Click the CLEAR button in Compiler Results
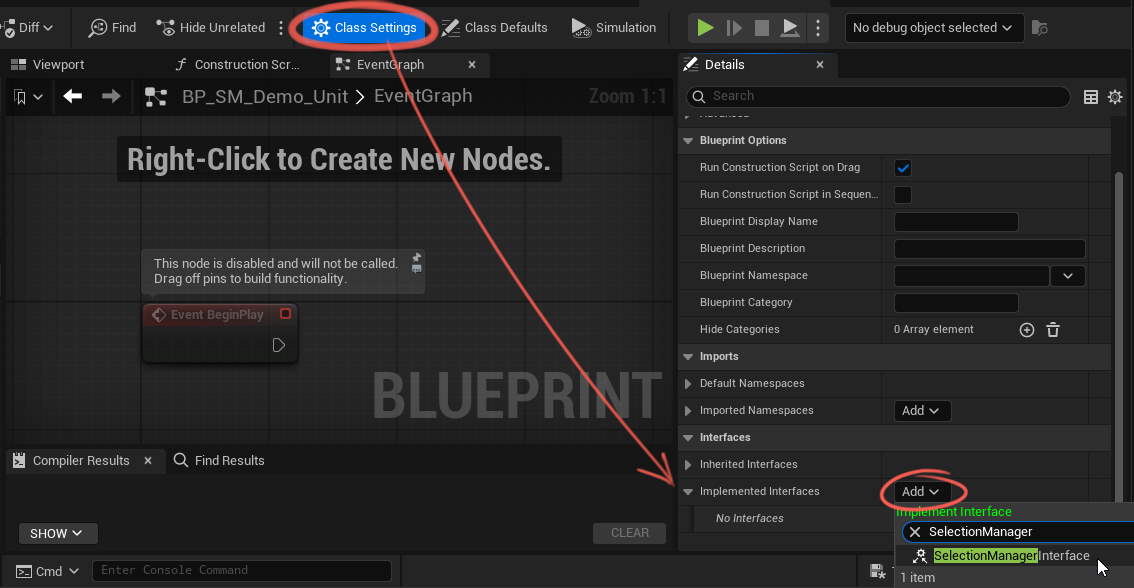 point(629,533)
